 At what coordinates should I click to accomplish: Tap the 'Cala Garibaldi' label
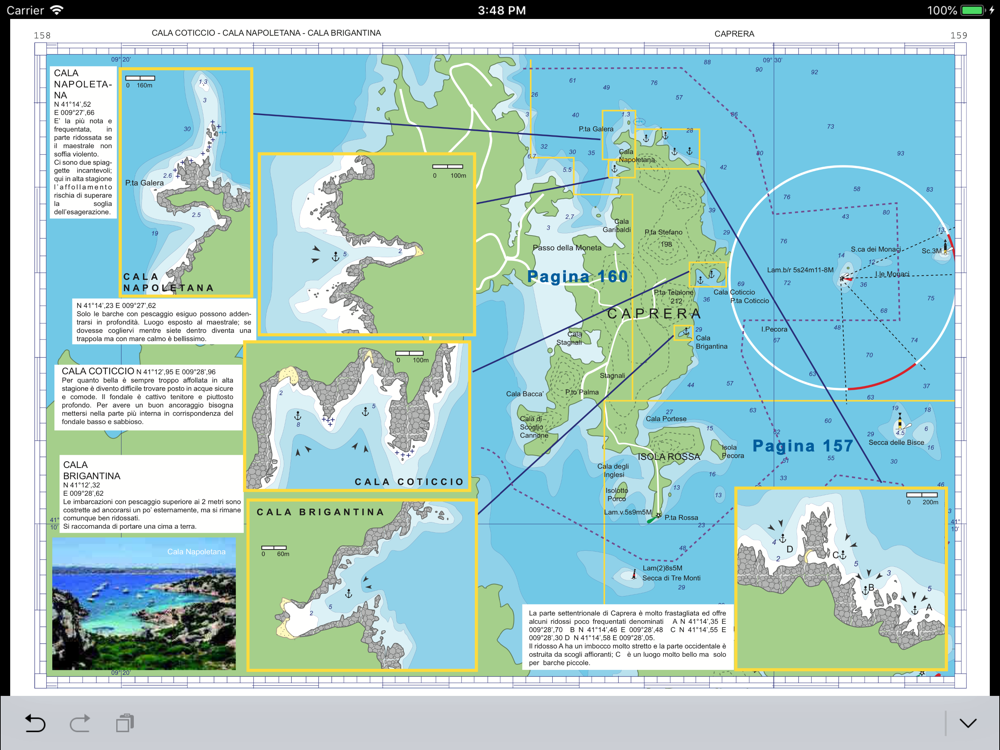[x=617, y=225]
